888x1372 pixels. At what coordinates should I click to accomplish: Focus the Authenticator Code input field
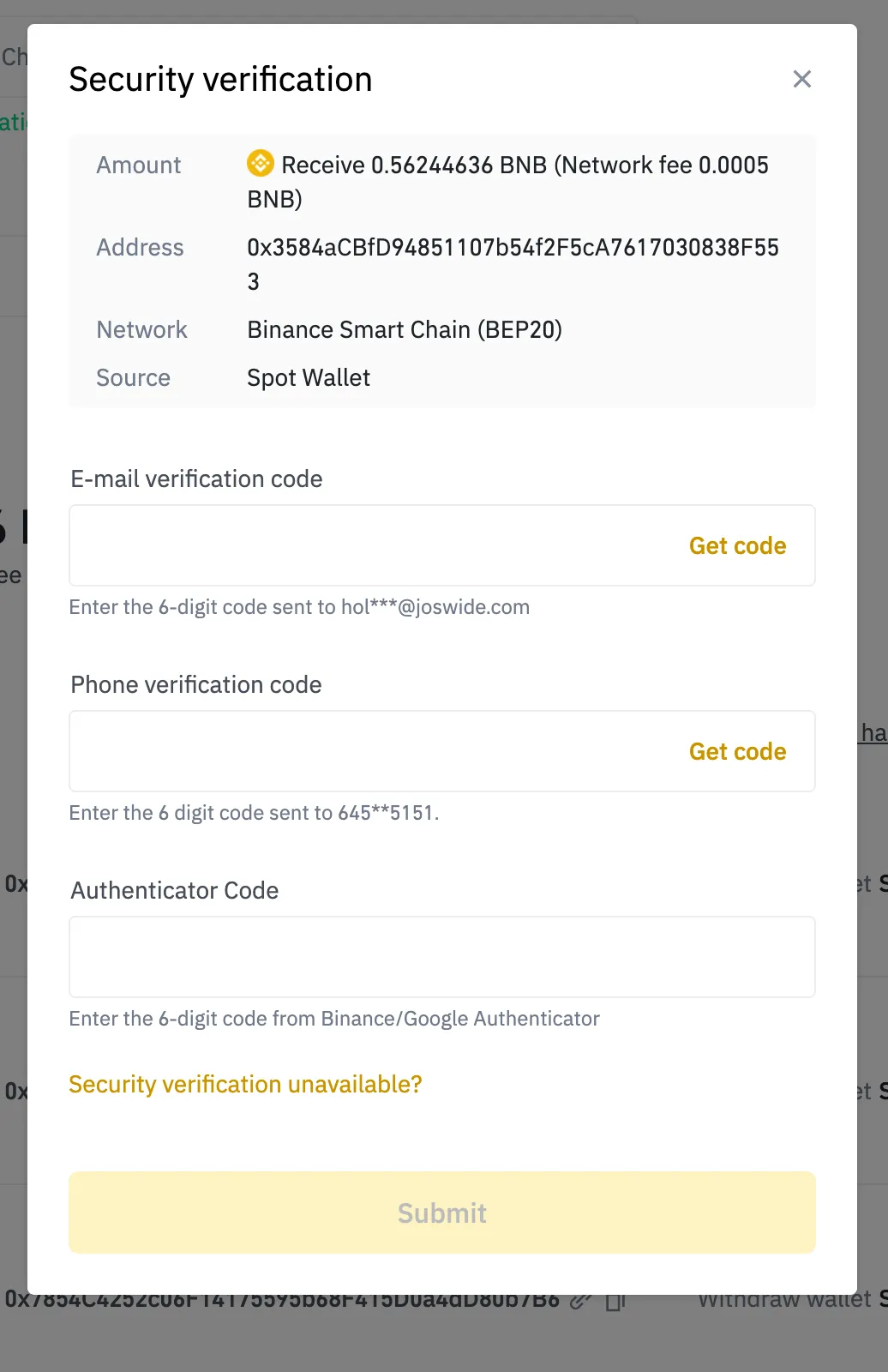[x=441, y=957]
